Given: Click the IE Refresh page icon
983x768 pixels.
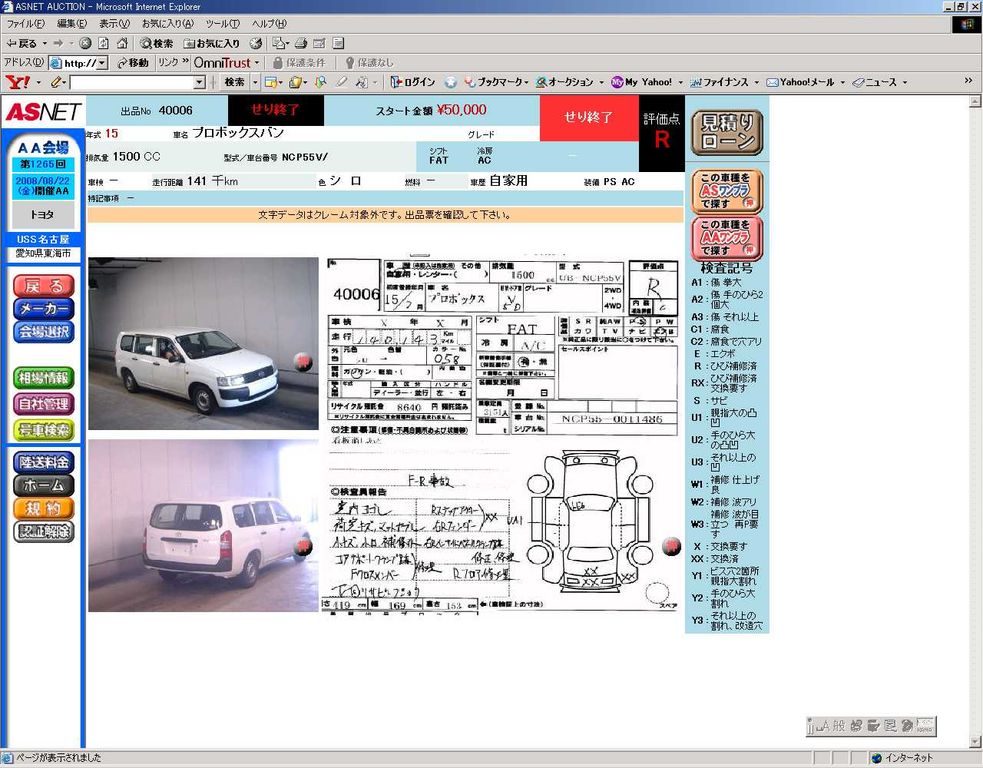Looking at the screenshot, I should pyautogui.click(x=103, y=43).
